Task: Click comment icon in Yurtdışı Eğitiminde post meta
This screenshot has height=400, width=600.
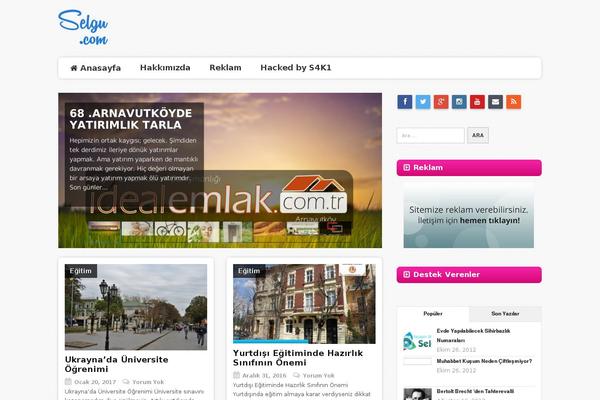Action: 296,375
